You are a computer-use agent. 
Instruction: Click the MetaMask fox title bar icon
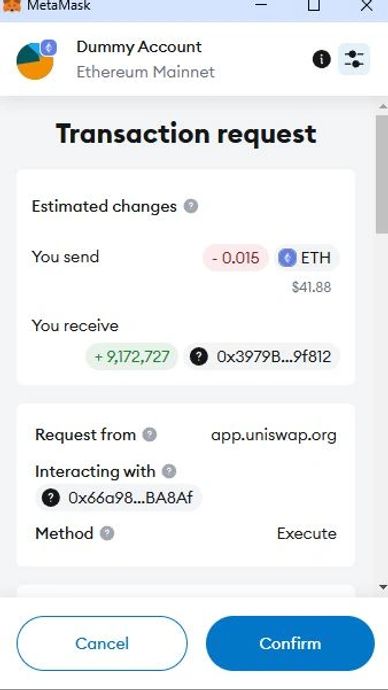pos(12,6)
